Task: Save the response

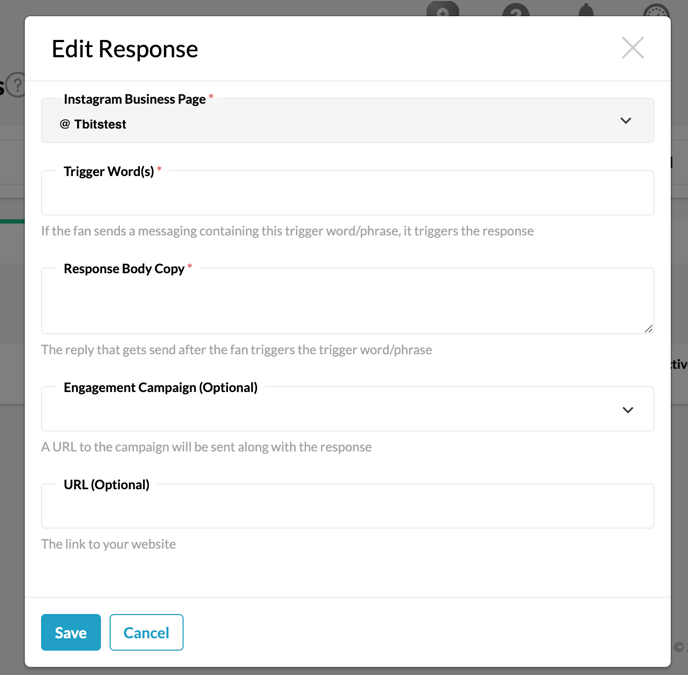Action: [x=71, y=632]
